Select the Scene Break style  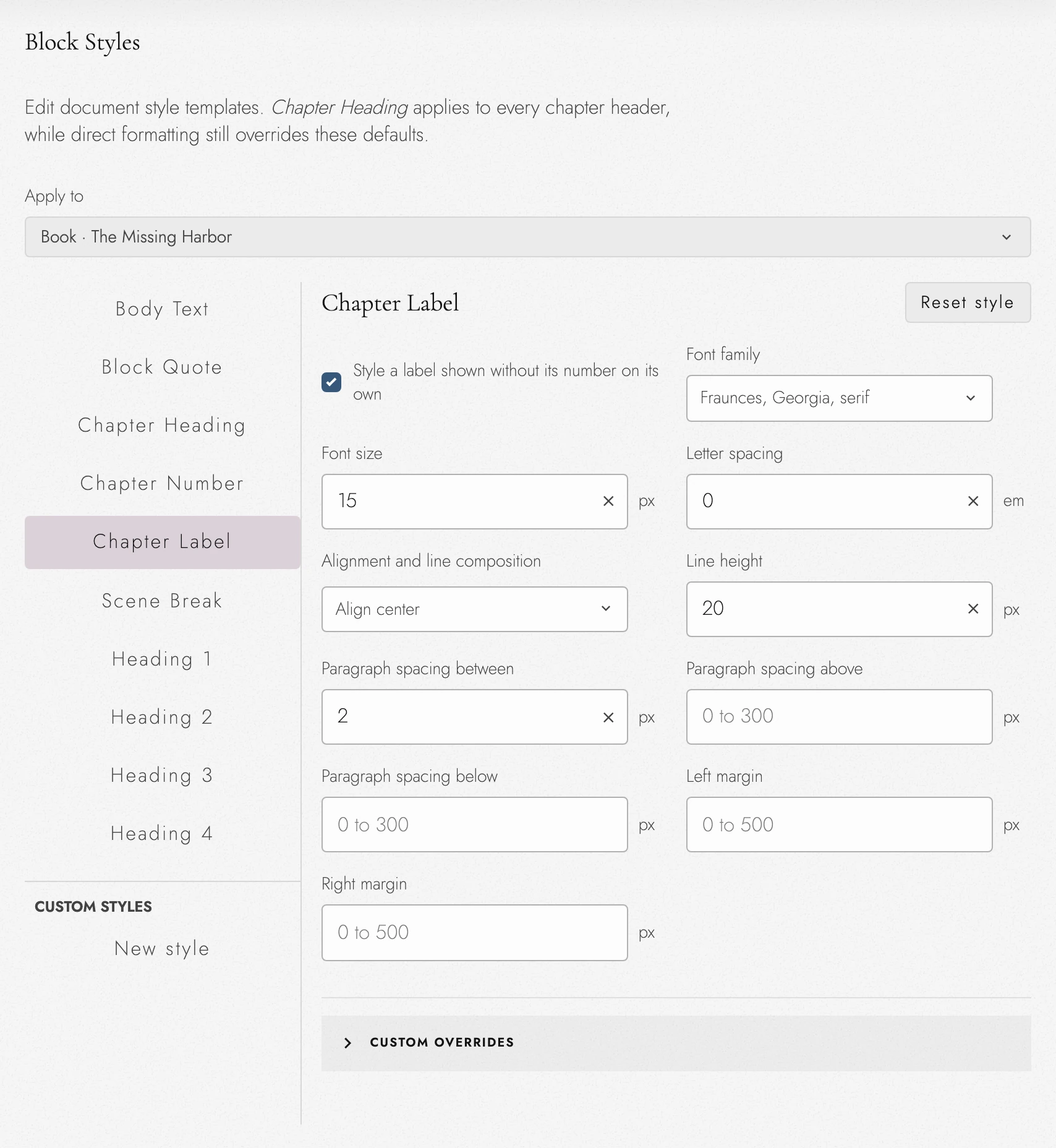click(x=162, y=601)
